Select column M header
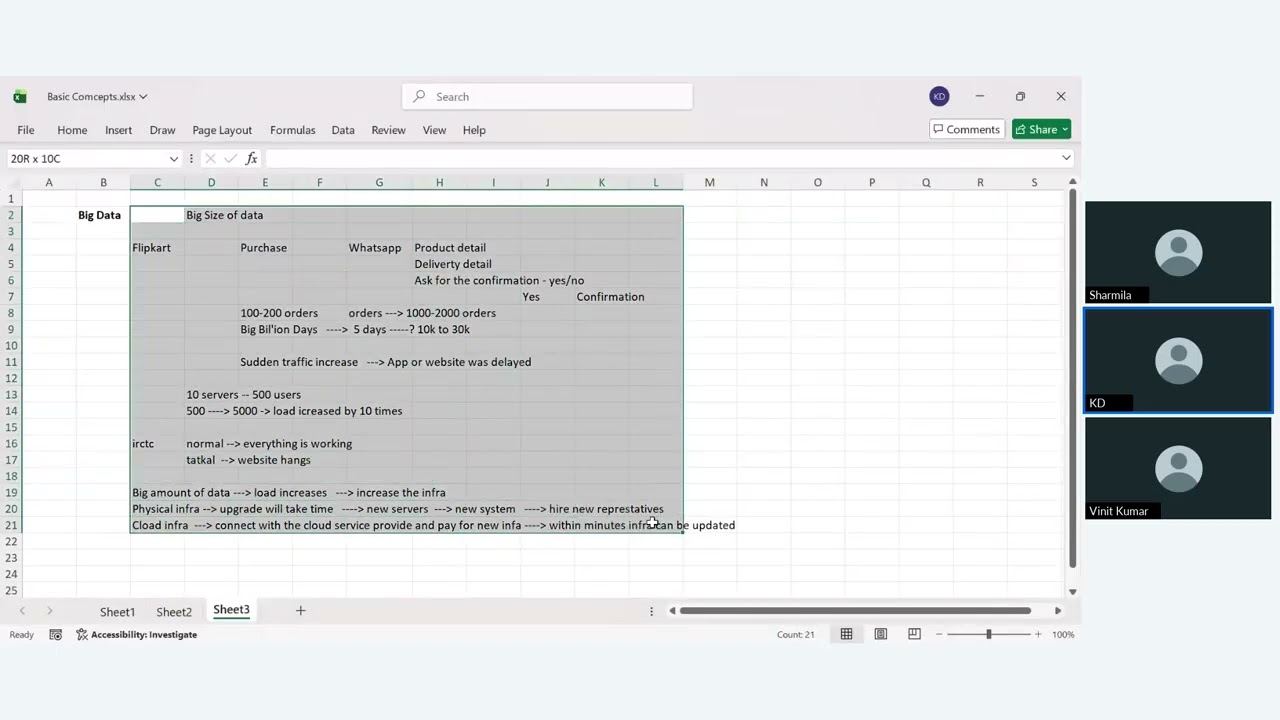Screen dimensions: 1280x720 click(x=709, y=182)
